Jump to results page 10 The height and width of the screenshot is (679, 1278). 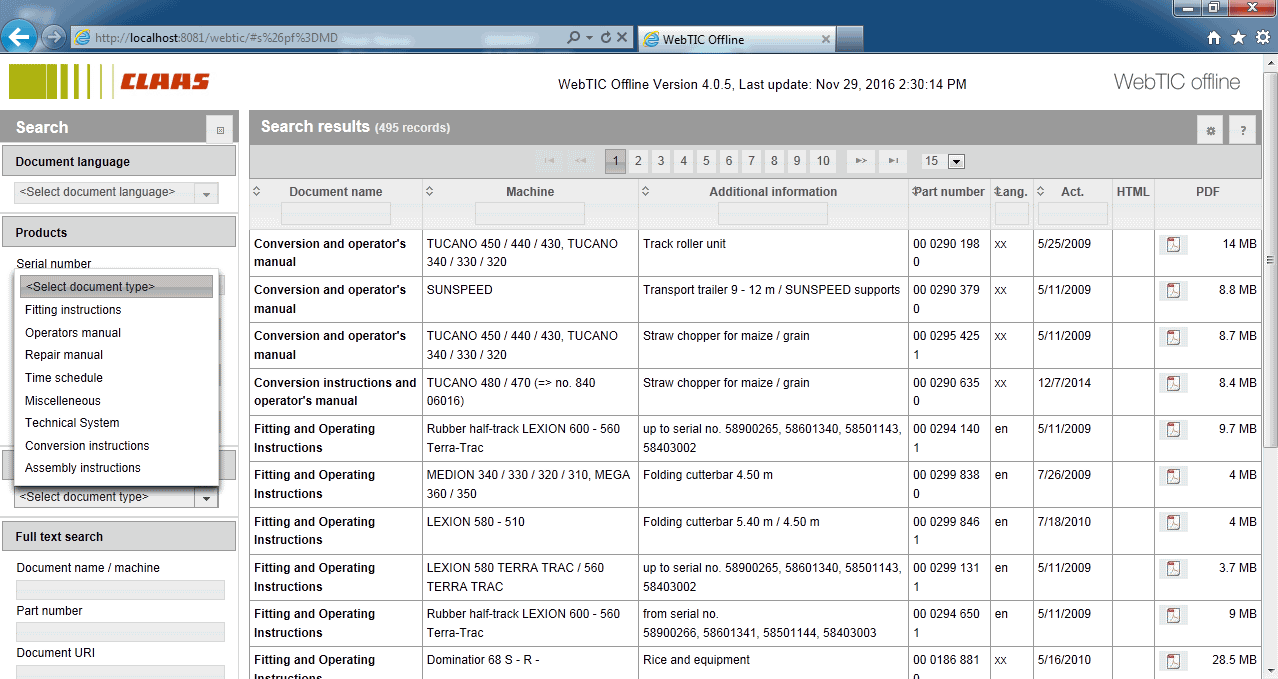click(x=822, y=161)
